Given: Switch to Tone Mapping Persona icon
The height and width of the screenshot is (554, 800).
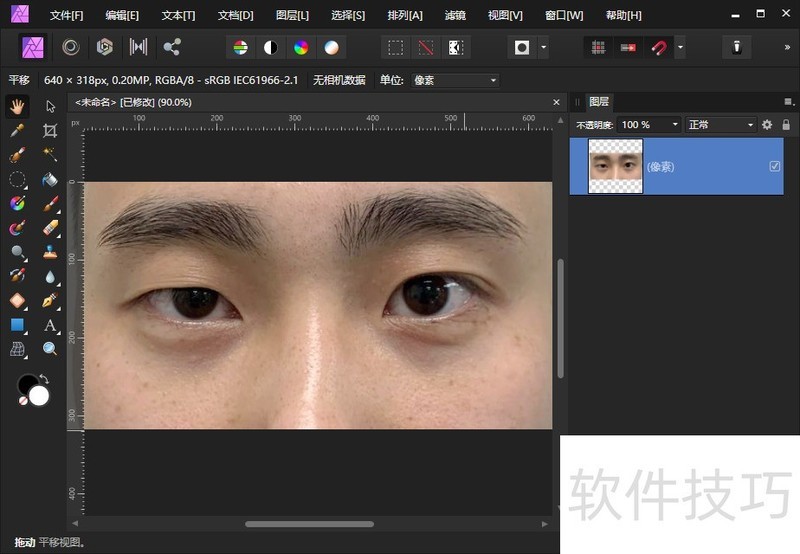Looking at the screenshot, I should click(x=138, y=47).
